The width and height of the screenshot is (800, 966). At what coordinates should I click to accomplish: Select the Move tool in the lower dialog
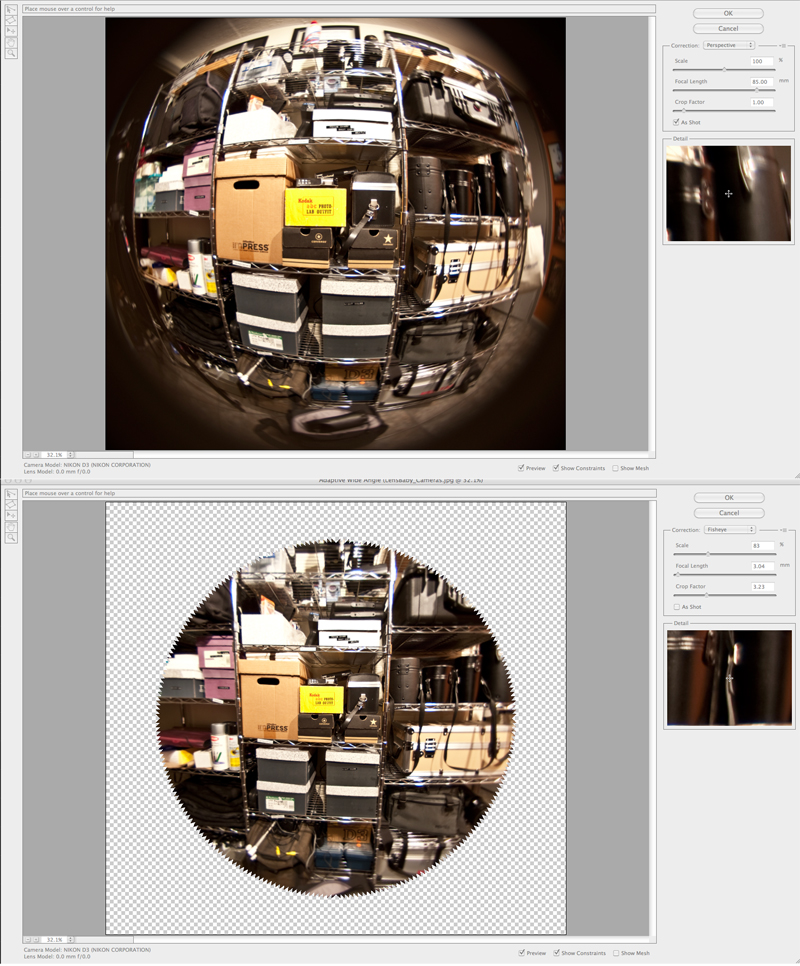(x=11, y=516)
